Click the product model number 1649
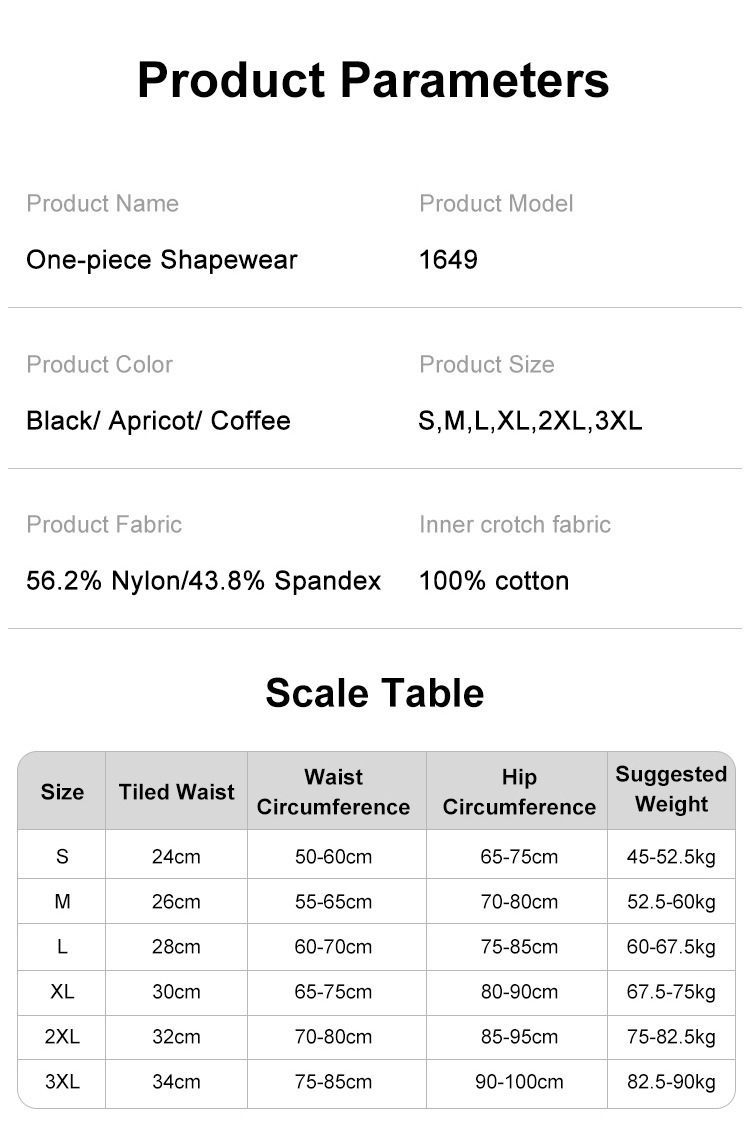This screenshot has height=1129, width=750. (x=448, y=260)
